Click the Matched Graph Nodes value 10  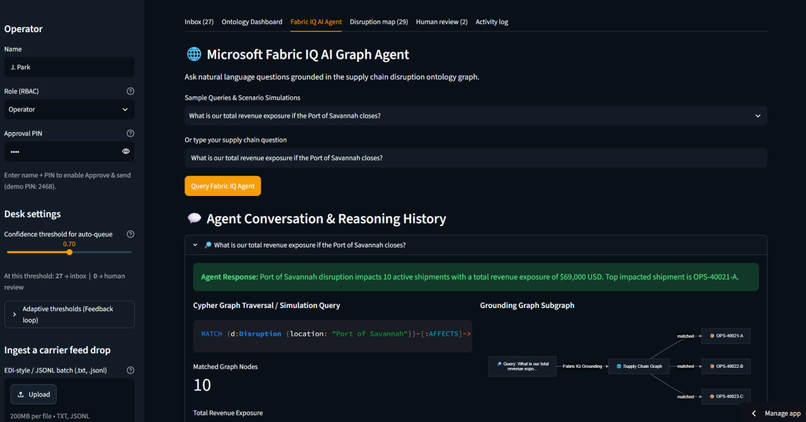[202, 385]
